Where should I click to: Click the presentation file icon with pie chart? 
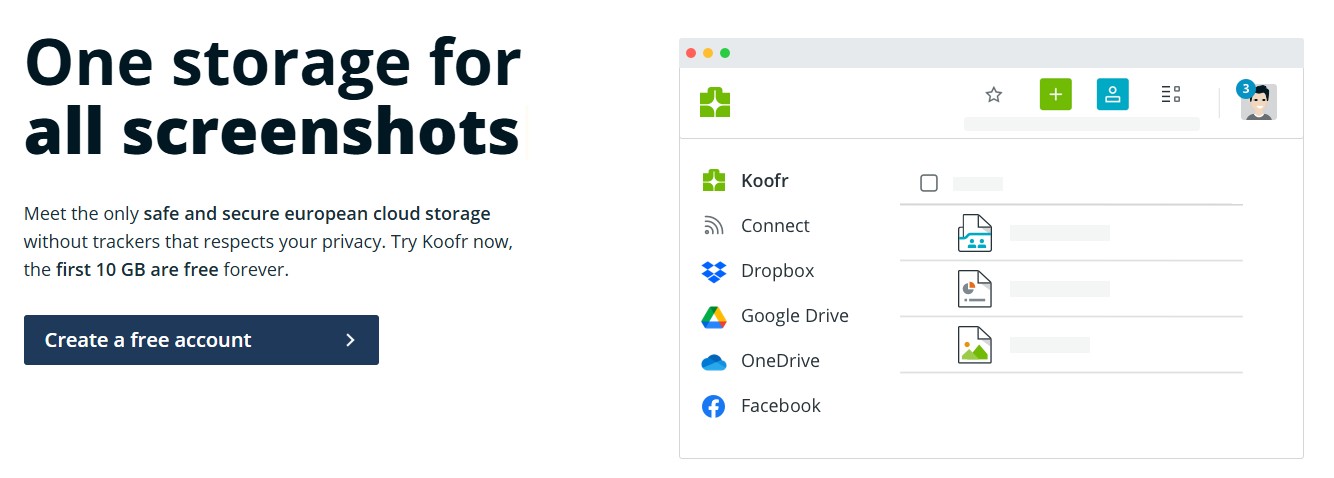click(x=974, y=289)
